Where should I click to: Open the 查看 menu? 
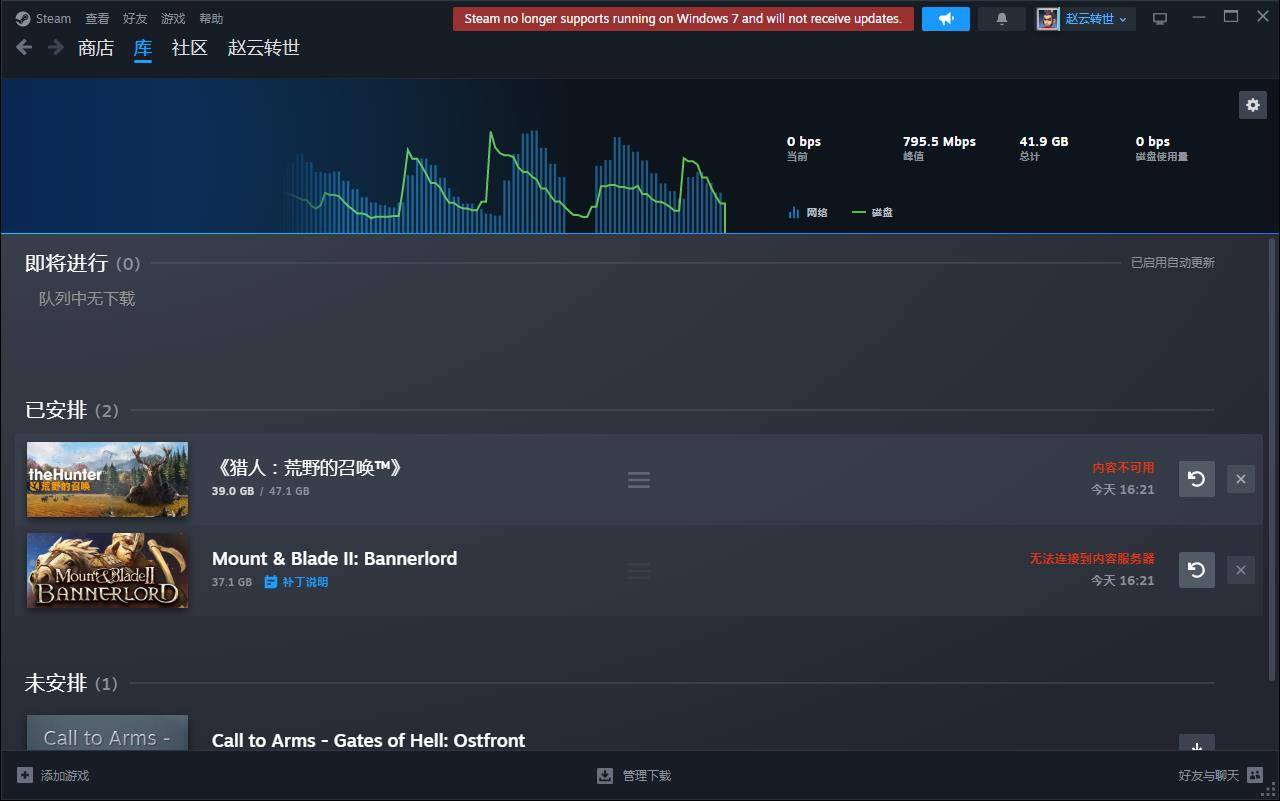coord(97,19)
